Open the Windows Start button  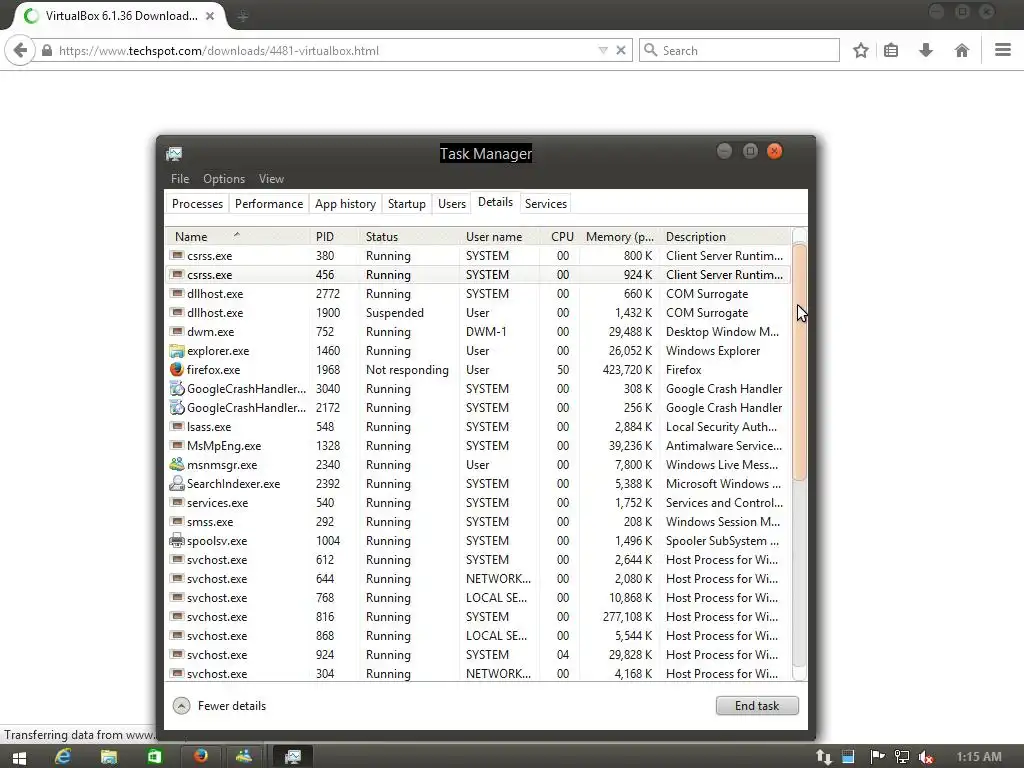pos(19,757)
